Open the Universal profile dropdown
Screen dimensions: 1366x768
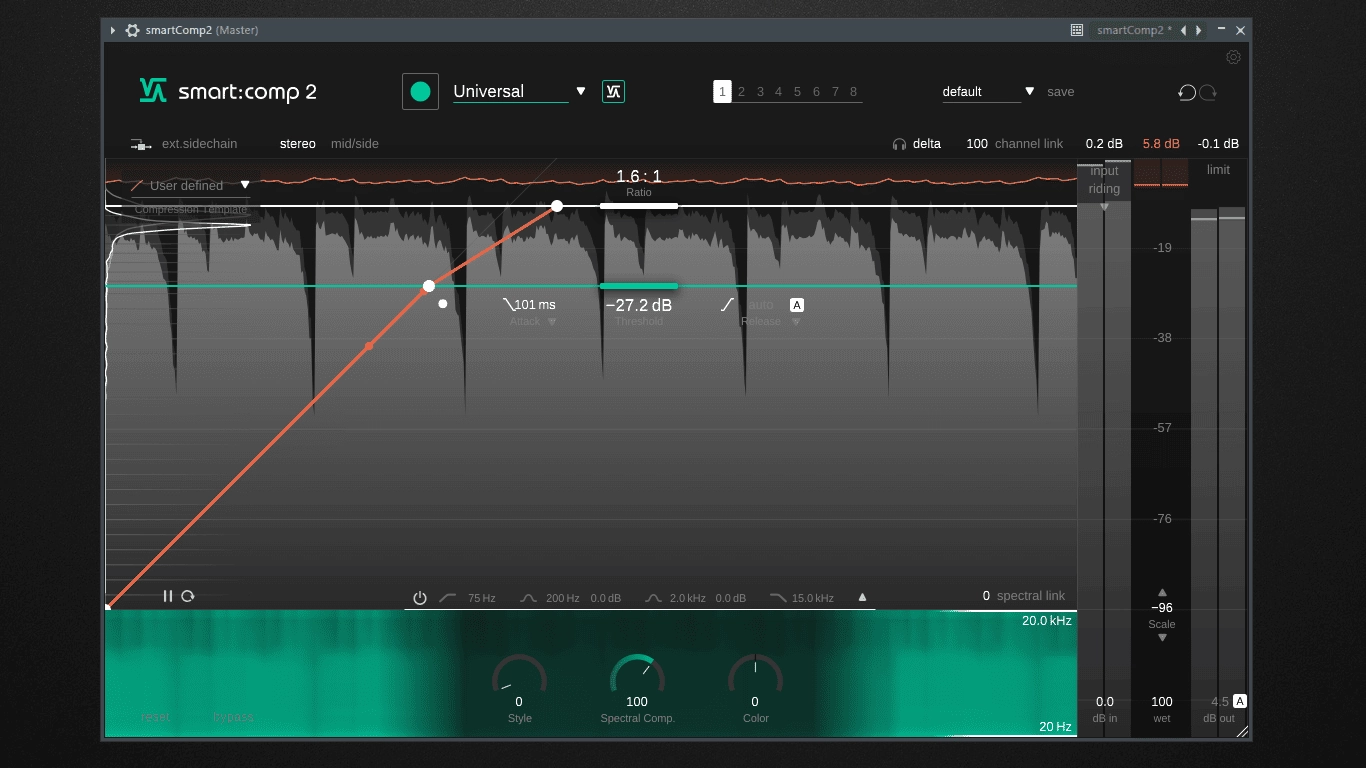pos(581,91)
